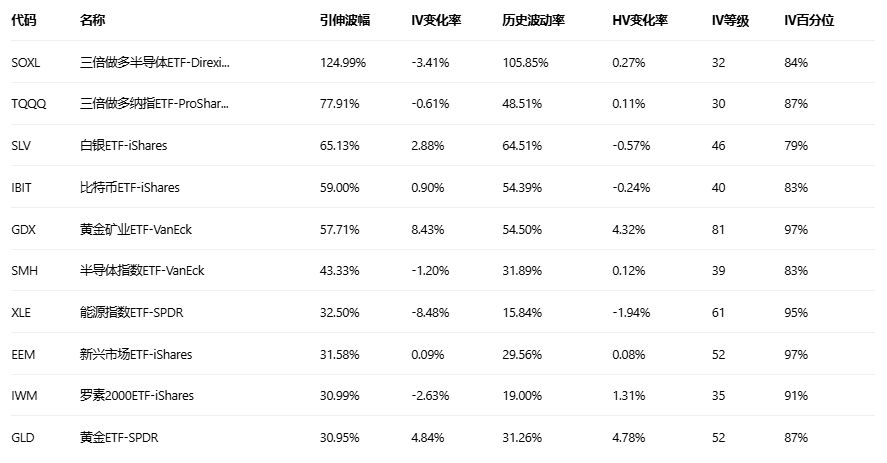Viewport: 887px width, 463px height.
Task: Click the IV百分位 column header
Action: tap(809, 20)
